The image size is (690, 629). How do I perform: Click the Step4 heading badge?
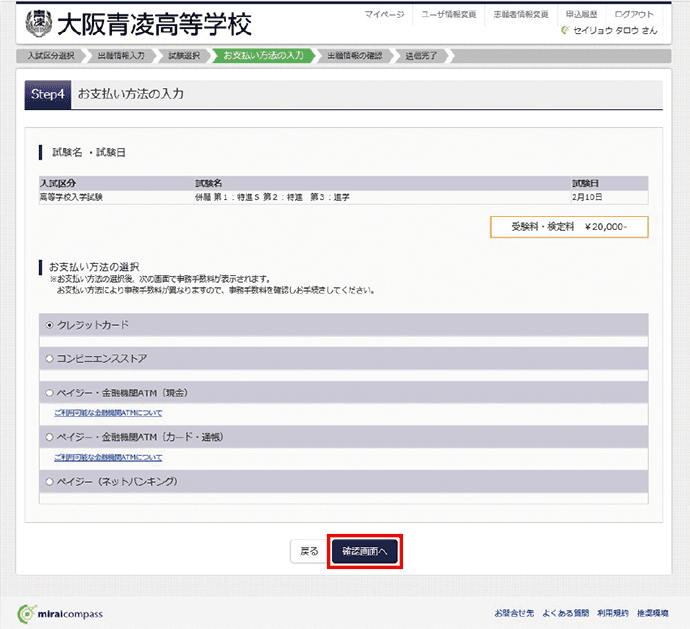[x=48, y=94]
